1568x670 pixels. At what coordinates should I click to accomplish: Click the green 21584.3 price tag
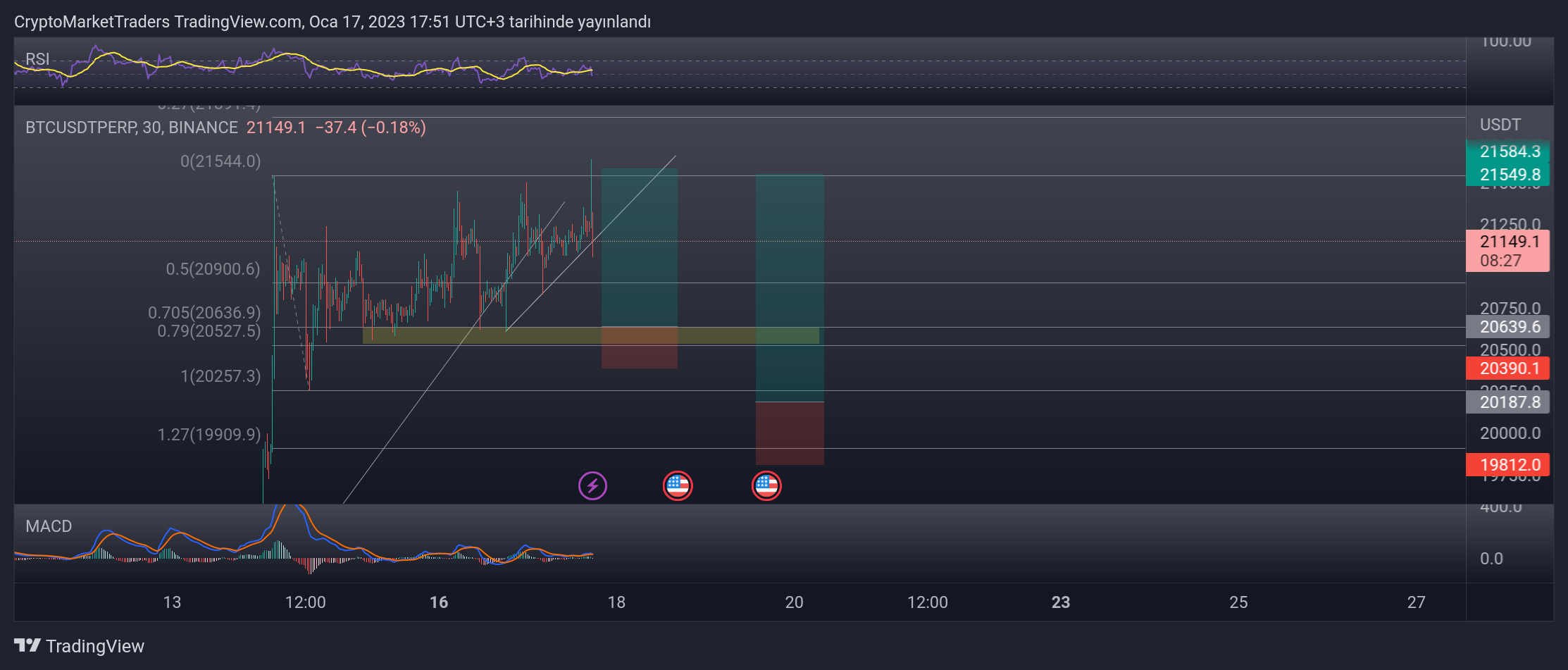point(1507,151)
